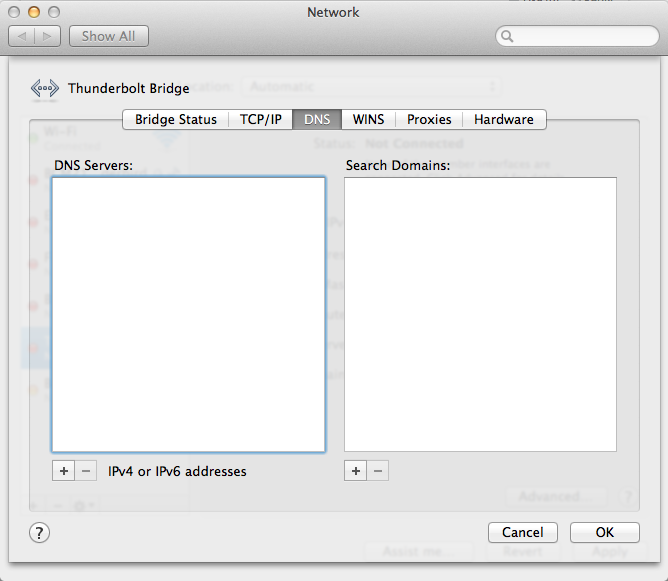The height and width of the screenshot is (581, 668).
Task: Go forward with the right arrow button
Action: point(47,36)
